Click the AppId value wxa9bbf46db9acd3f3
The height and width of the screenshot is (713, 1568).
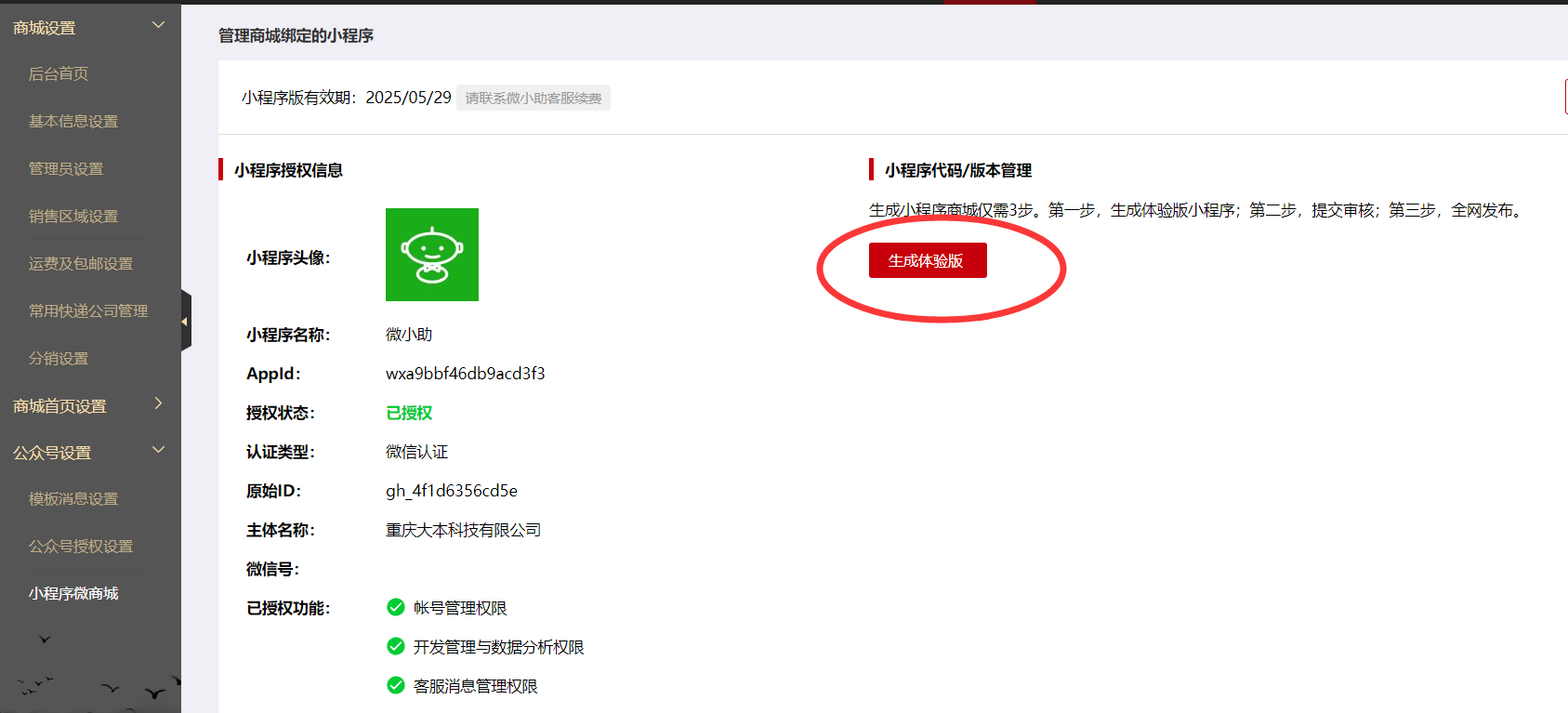465,374
